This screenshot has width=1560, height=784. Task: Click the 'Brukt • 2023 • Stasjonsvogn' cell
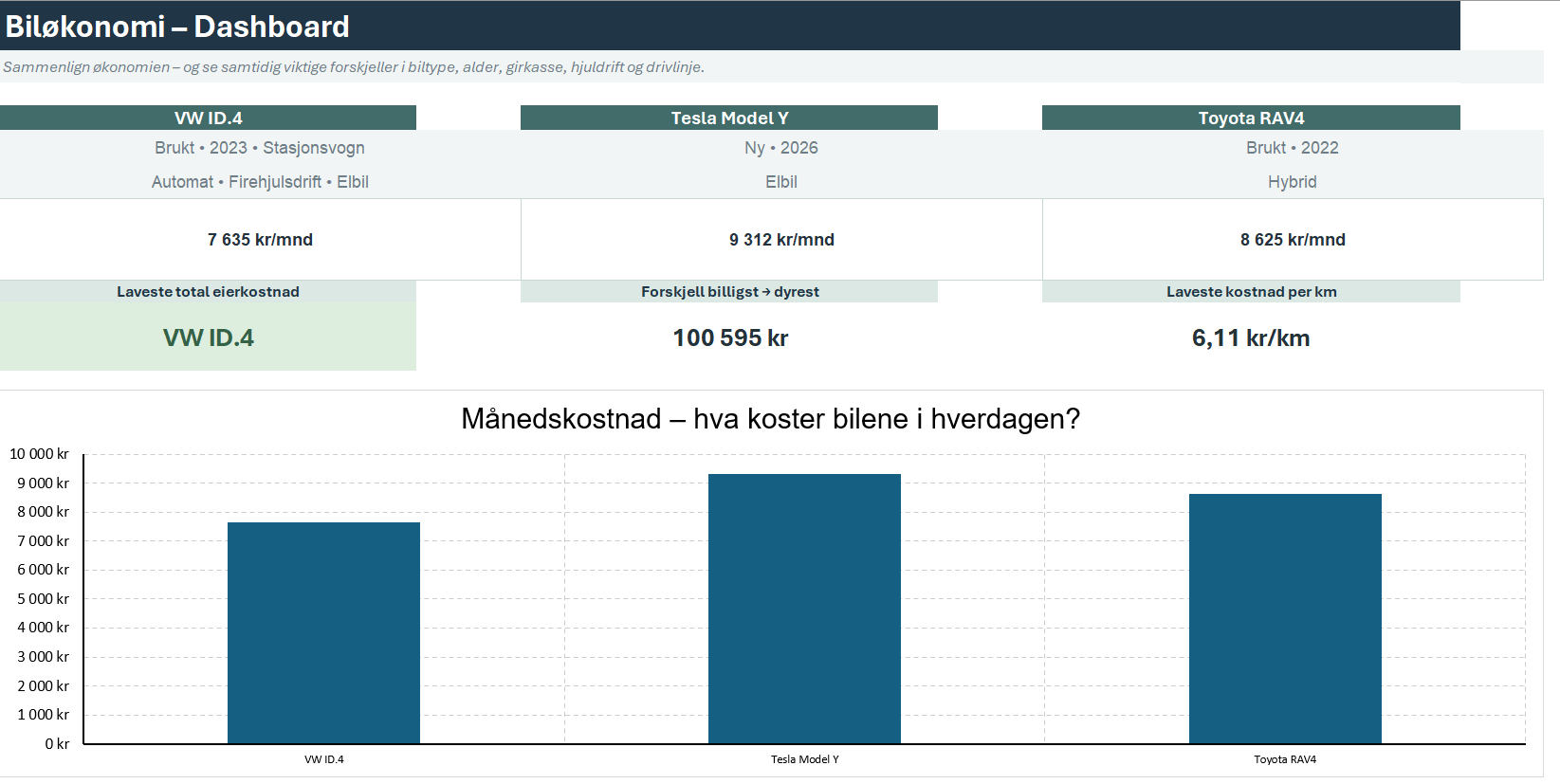[260, 148]
